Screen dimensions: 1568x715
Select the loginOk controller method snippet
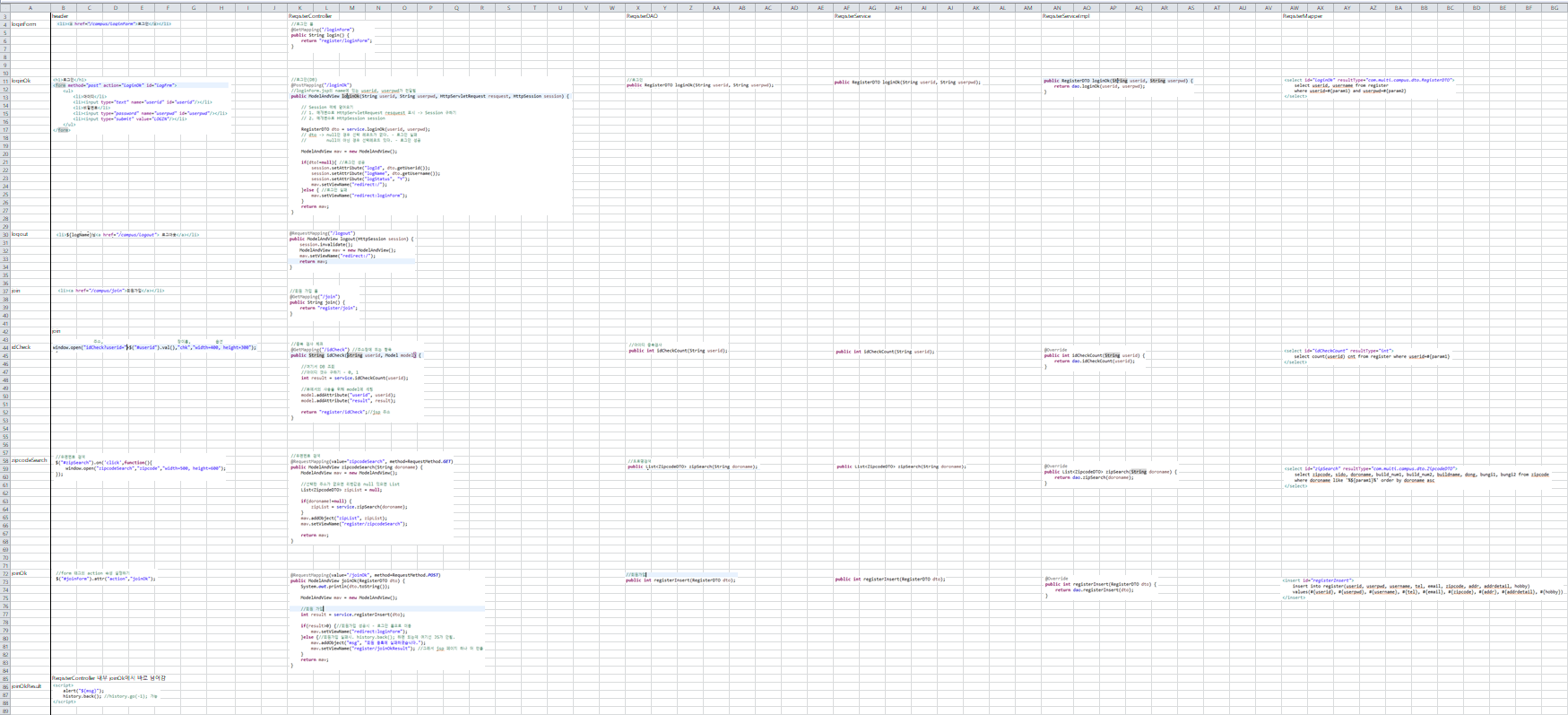(429, 146)
